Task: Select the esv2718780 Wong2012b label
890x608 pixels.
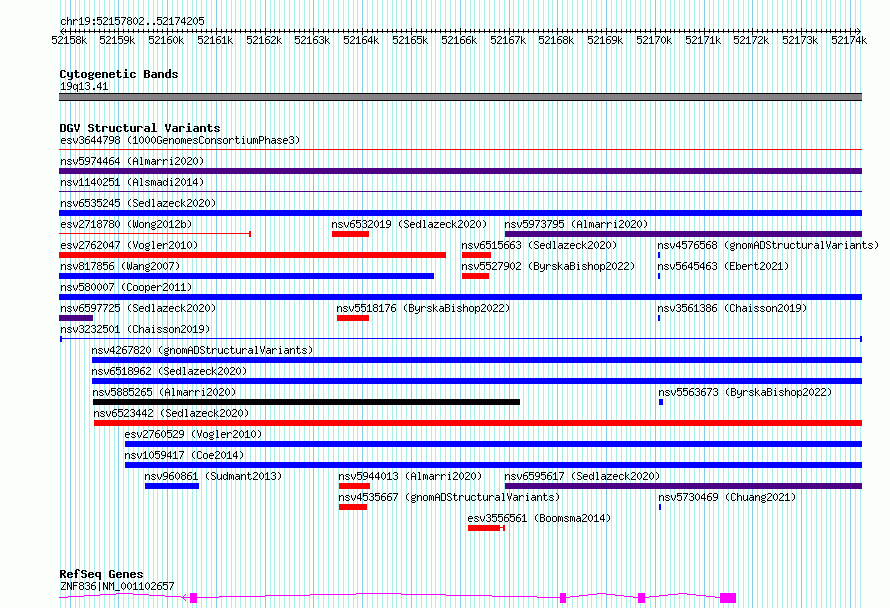Action: tap(126, 224)
